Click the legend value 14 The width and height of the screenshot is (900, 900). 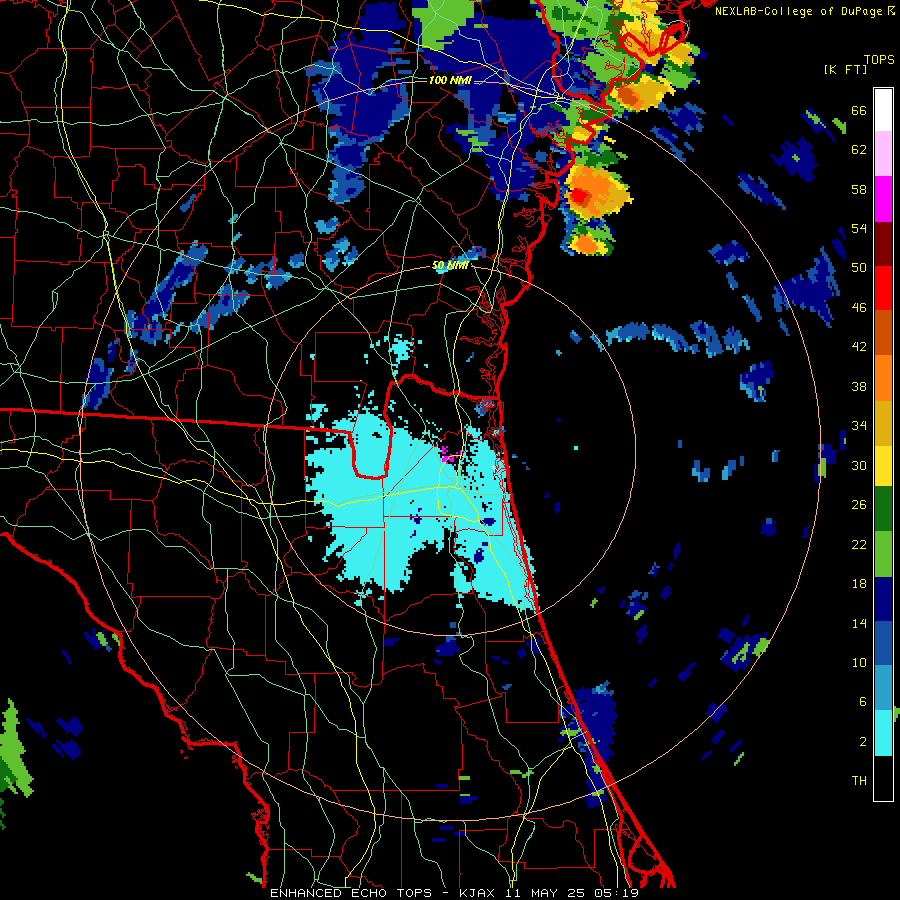tap(859, 623)
